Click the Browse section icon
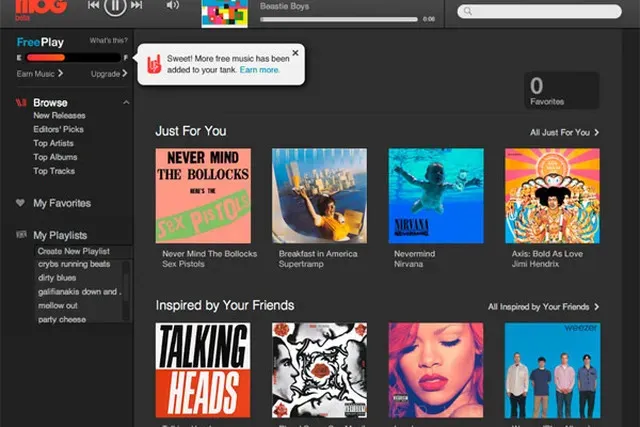 (x=20, y=103)
